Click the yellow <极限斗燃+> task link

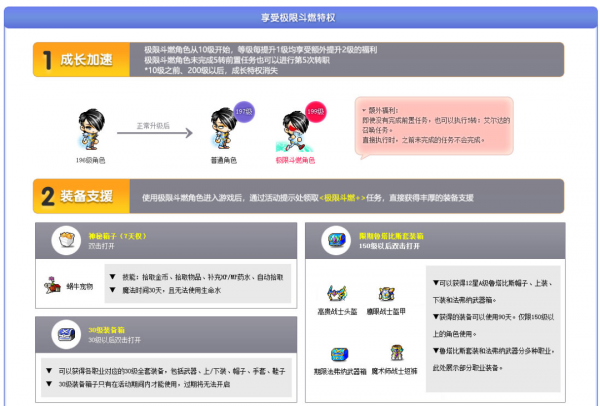[342, 198]
